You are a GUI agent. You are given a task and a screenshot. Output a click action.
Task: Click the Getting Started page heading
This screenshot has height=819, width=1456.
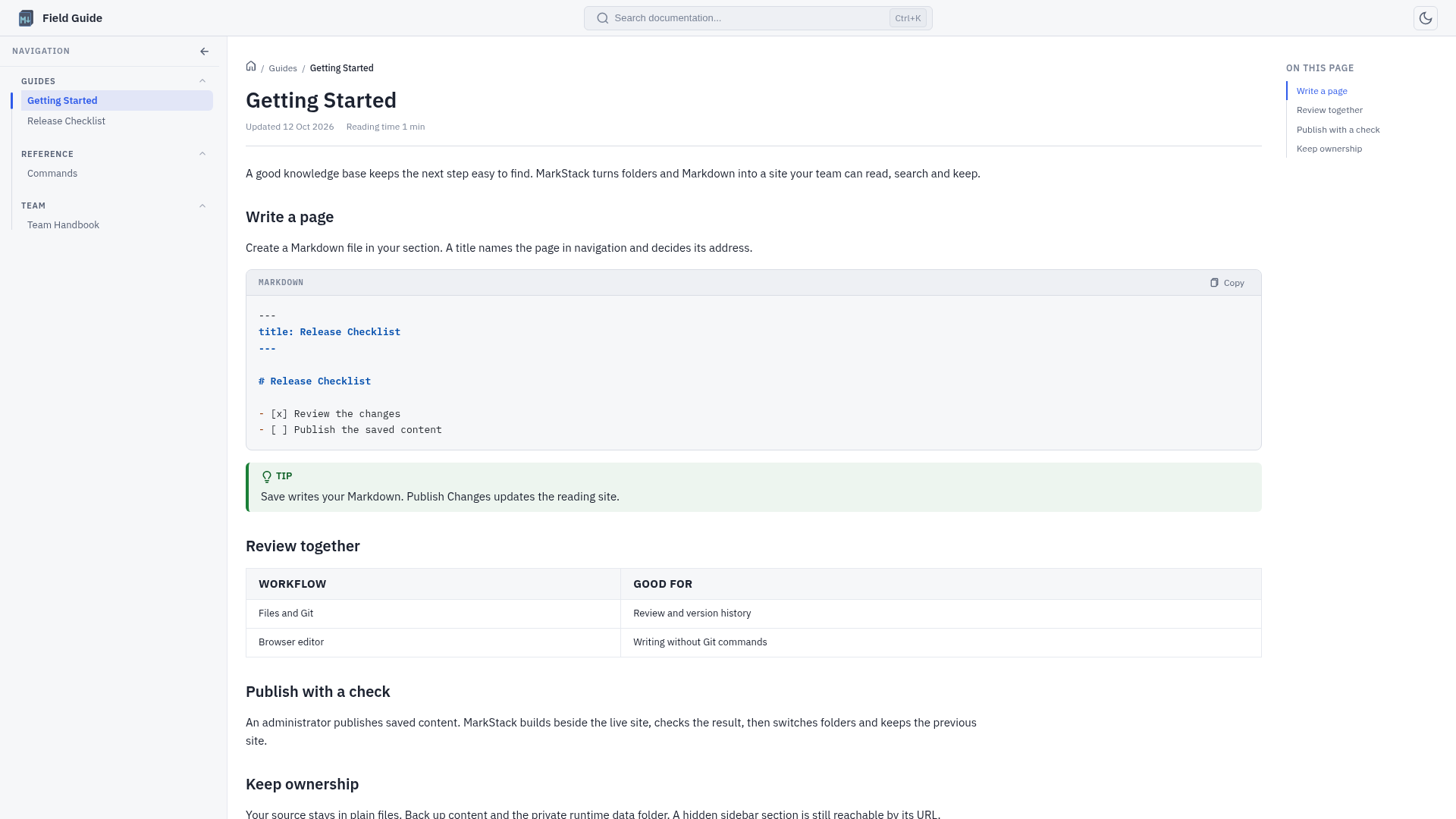coord(321,100)
